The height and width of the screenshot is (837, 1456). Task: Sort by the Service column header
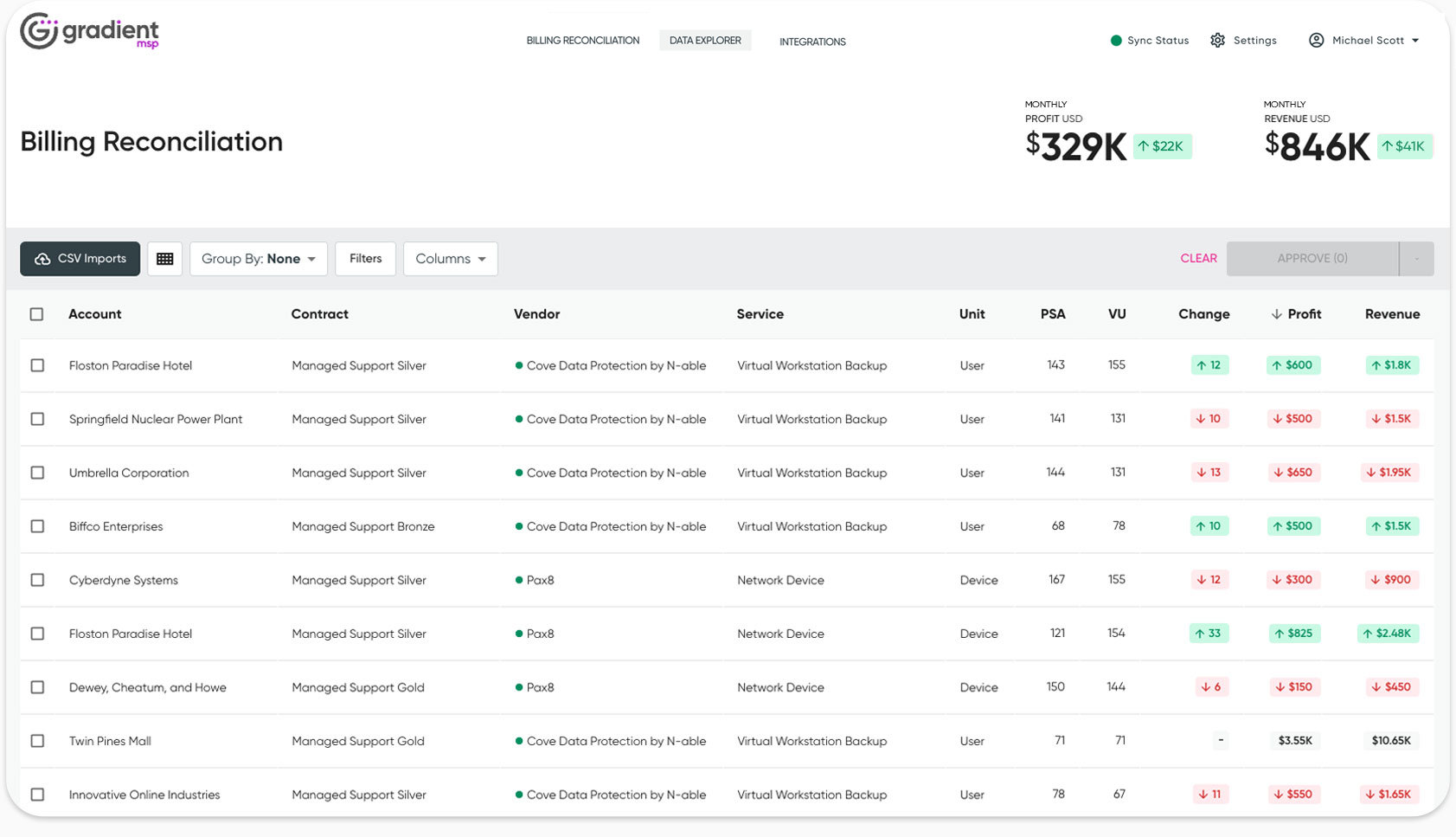pos(760,314)
